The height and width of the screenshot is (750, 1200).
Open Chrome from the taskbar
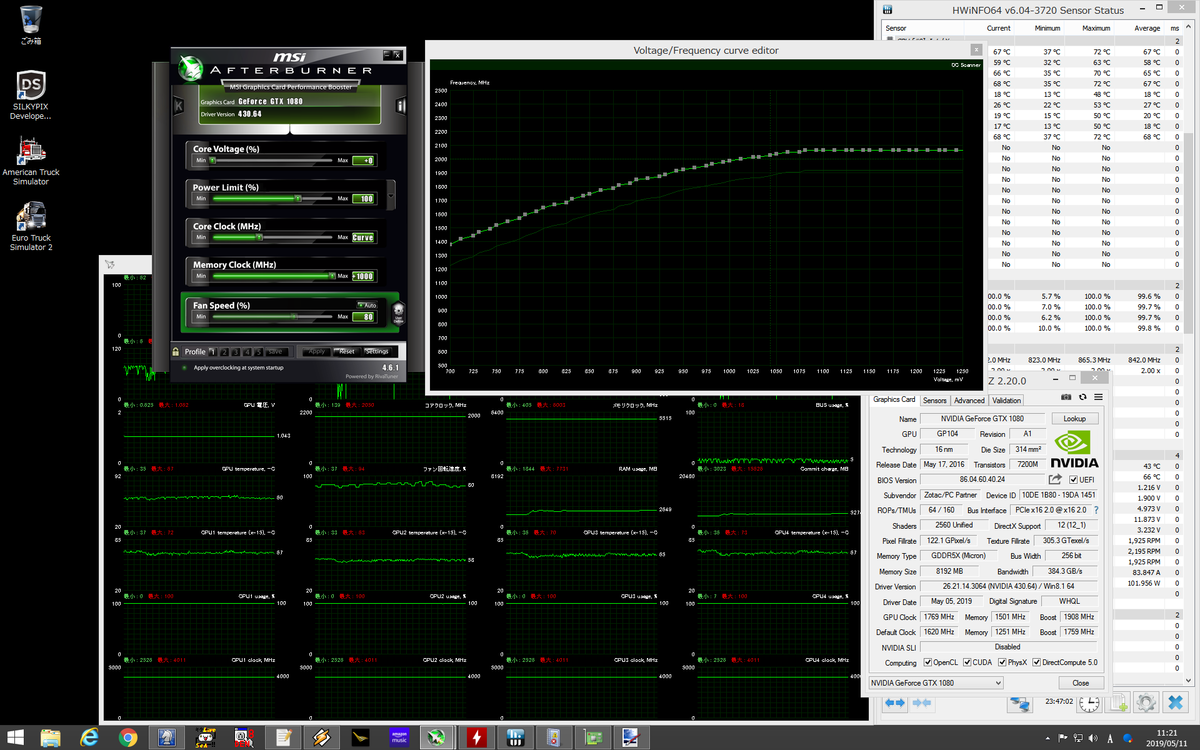pyautogui.click(x=128, y=737)
